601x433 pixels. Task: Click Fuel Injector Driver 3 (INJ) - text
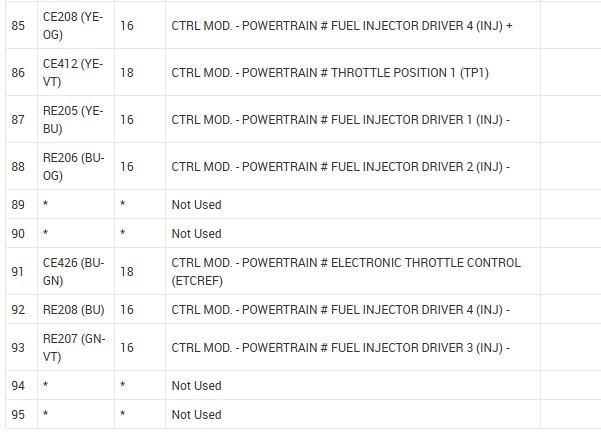click(340, 348)
